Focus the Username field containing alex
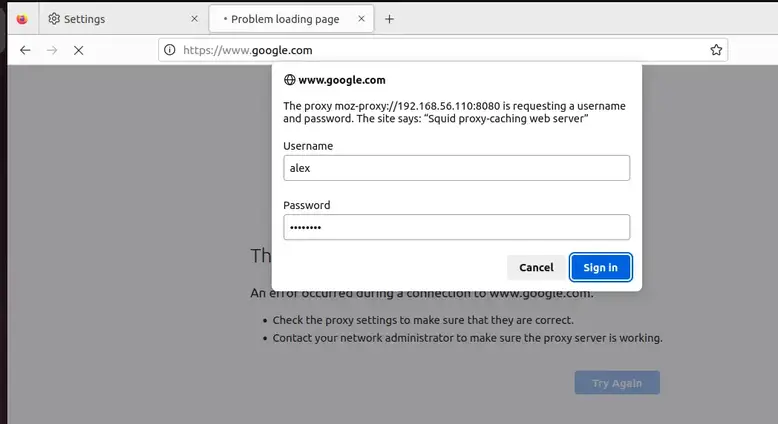This screenshot has width=778, height=424. [x=456, y=168]
